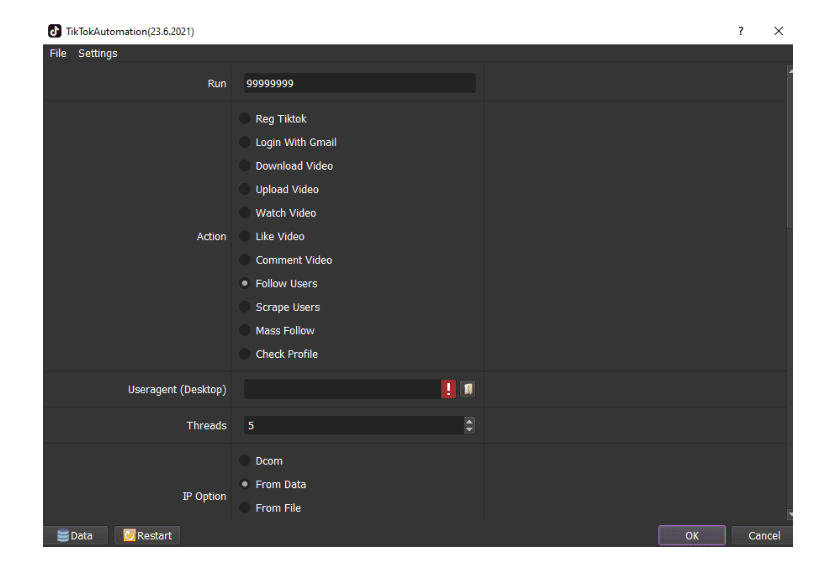818x562 pixels.
Task: Select the Watch Video option
Action: pyautogui.click(x=278, y=213)
